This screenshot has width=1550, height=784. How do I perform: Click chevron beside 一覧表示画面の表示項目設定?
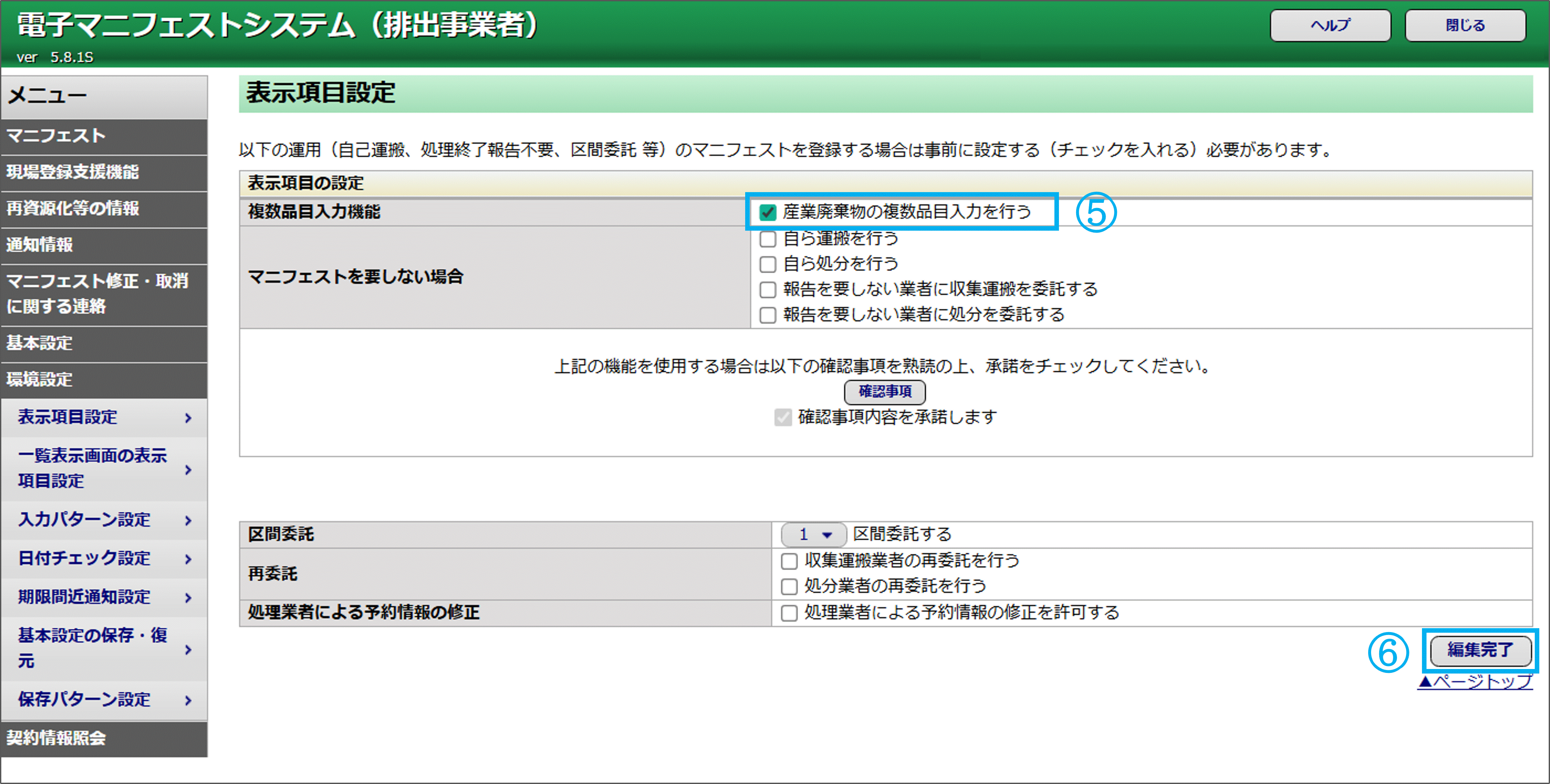[188, 469]
